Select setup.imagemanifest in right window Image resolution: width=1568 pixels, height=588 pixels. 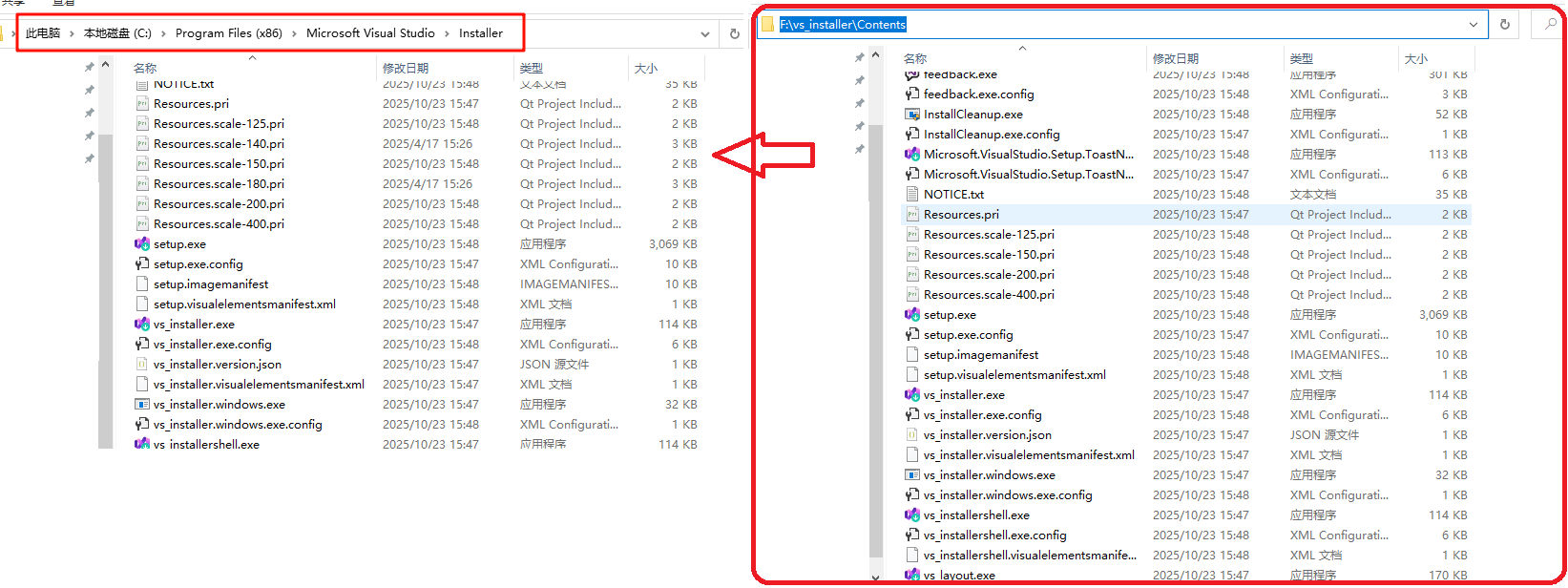pos(981,355)
